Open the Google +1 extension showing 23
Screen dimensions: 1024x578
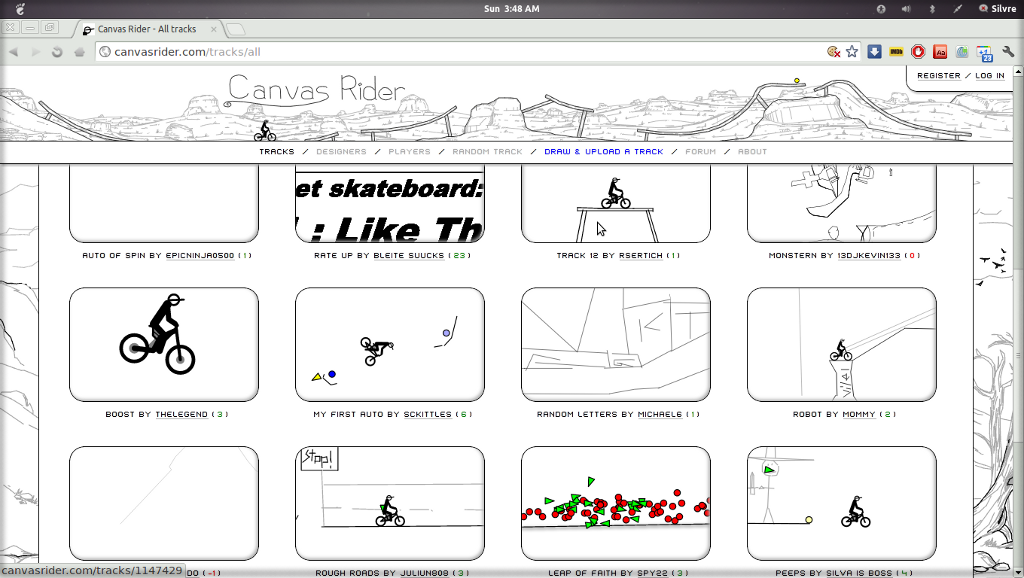click(985, 53)
